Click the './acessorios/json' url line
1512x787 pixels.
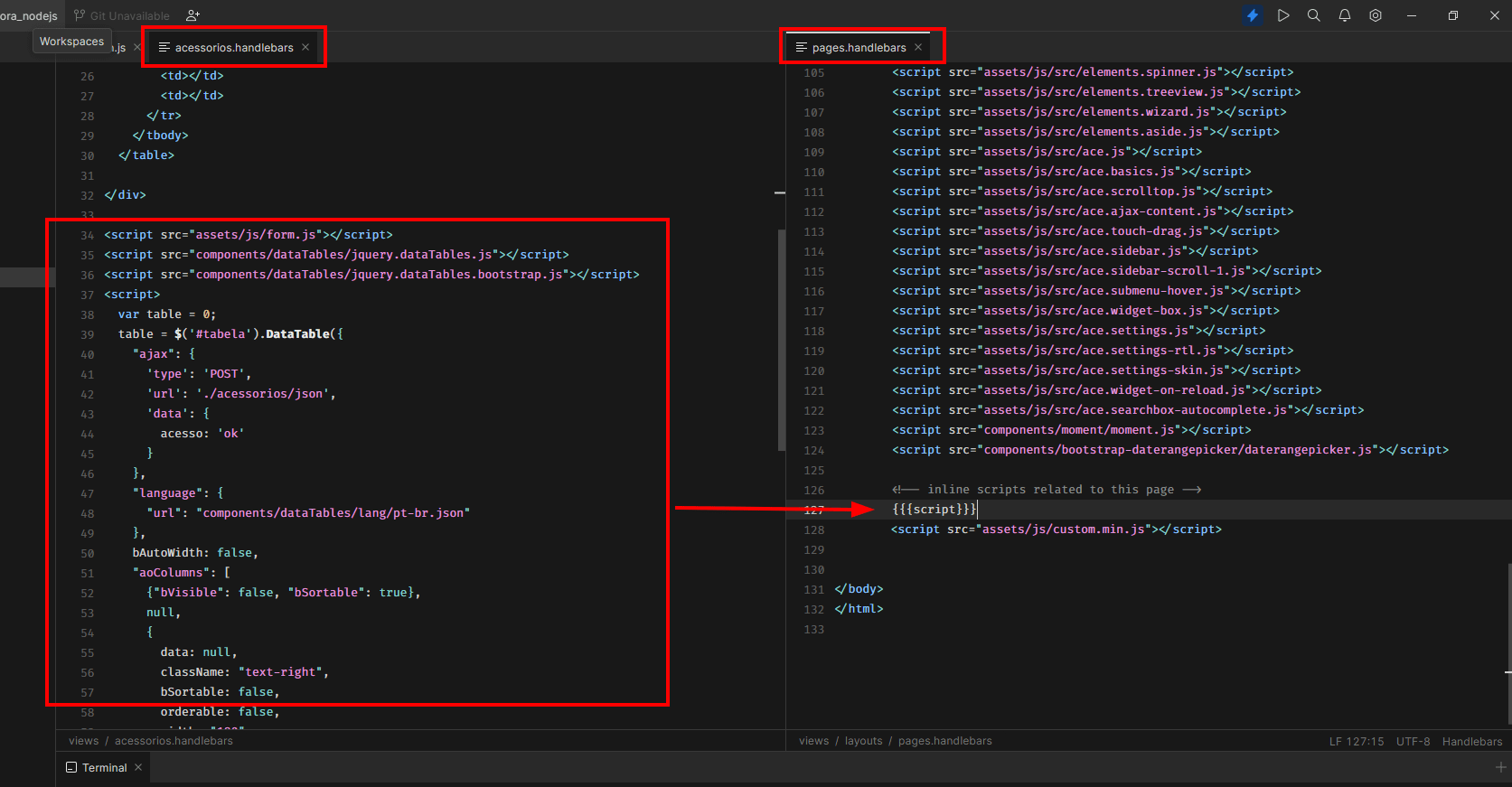241,394
